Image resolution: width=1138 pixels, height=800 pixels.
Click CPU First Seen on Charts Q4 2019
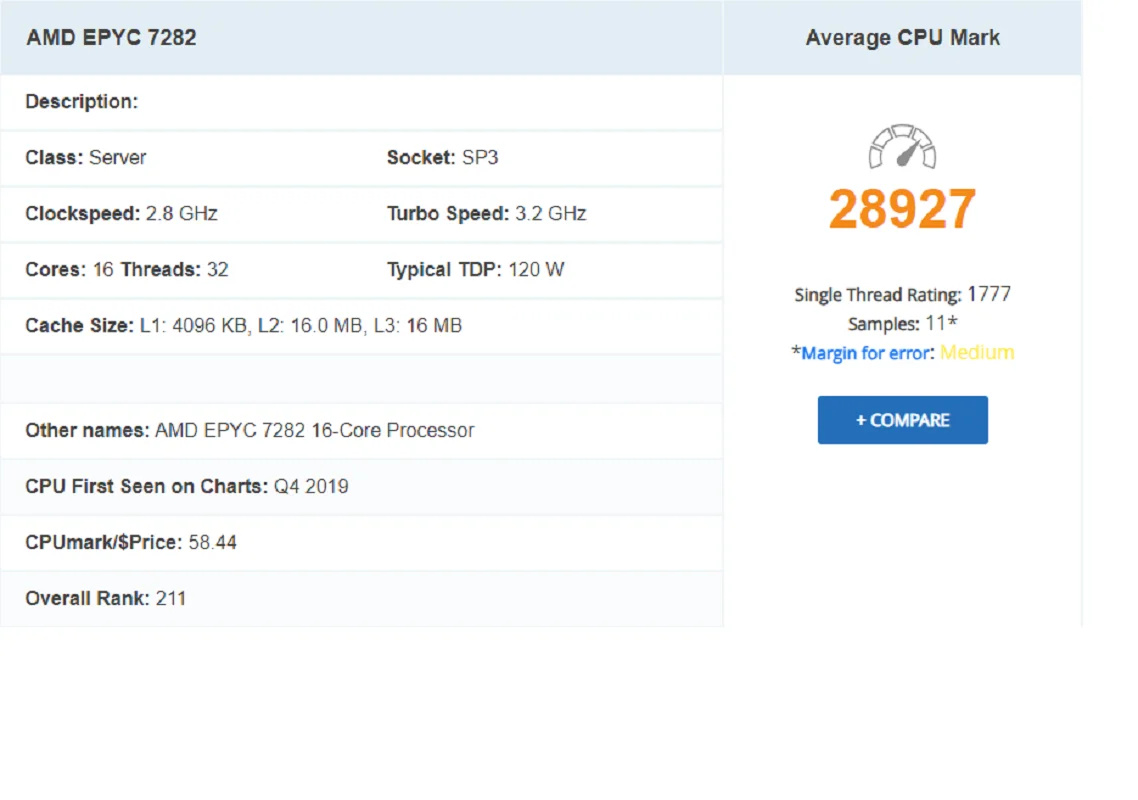click(187, 486)
